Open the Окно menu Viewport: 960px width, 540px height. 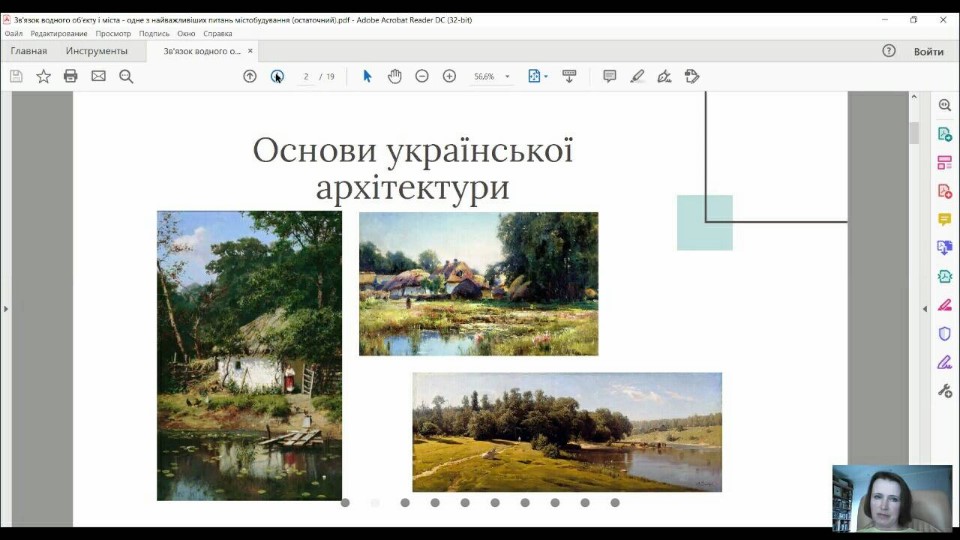click(x=186, y=34)
